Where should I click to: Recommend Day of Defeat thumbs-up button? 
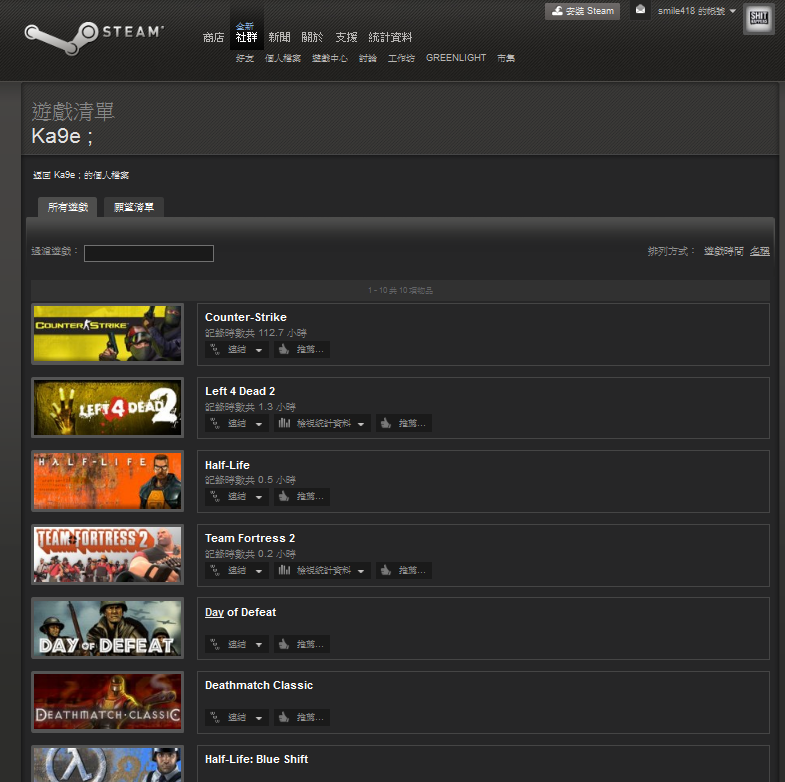pyautogui.click(x=301, y=644)
